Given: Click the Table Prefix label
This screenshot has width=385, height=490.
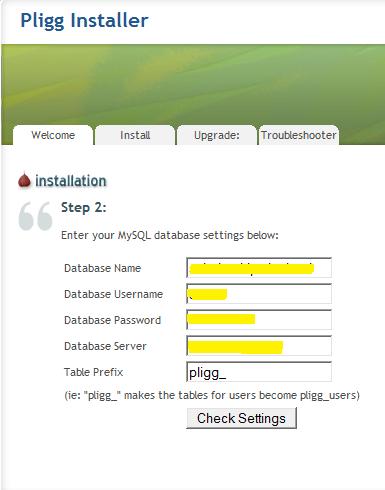Looking at the screenshot, I should click(94, 372).
